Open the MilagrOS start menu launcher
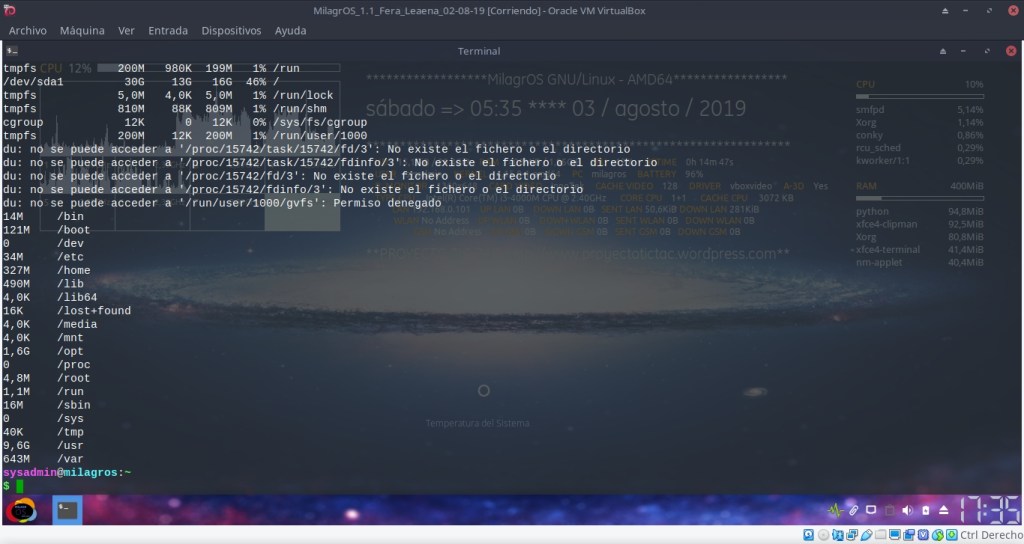The image size is (1024, 544). [x=22, y=511]
